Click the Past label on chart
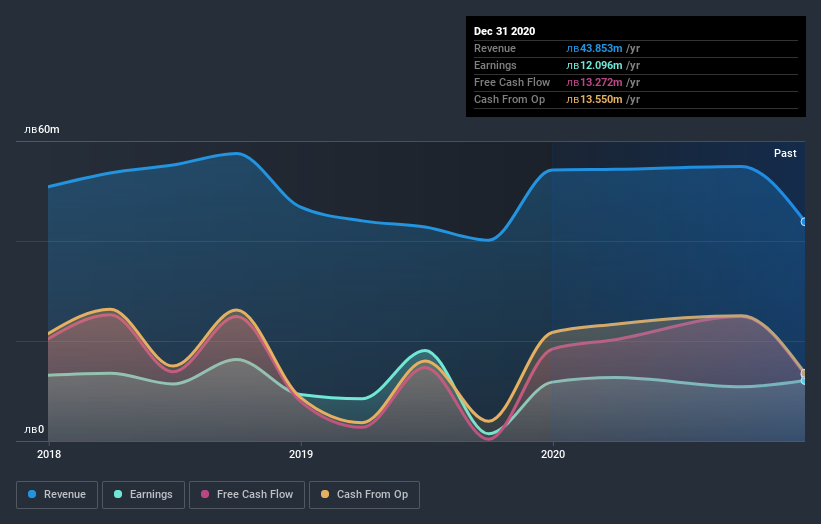The width and height of the screenshot is (821, 524). 785,153
